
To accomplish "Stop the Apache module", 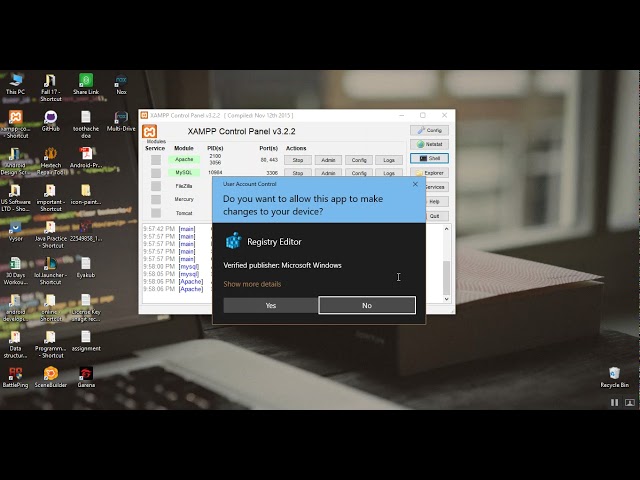I will pos(298,160).
